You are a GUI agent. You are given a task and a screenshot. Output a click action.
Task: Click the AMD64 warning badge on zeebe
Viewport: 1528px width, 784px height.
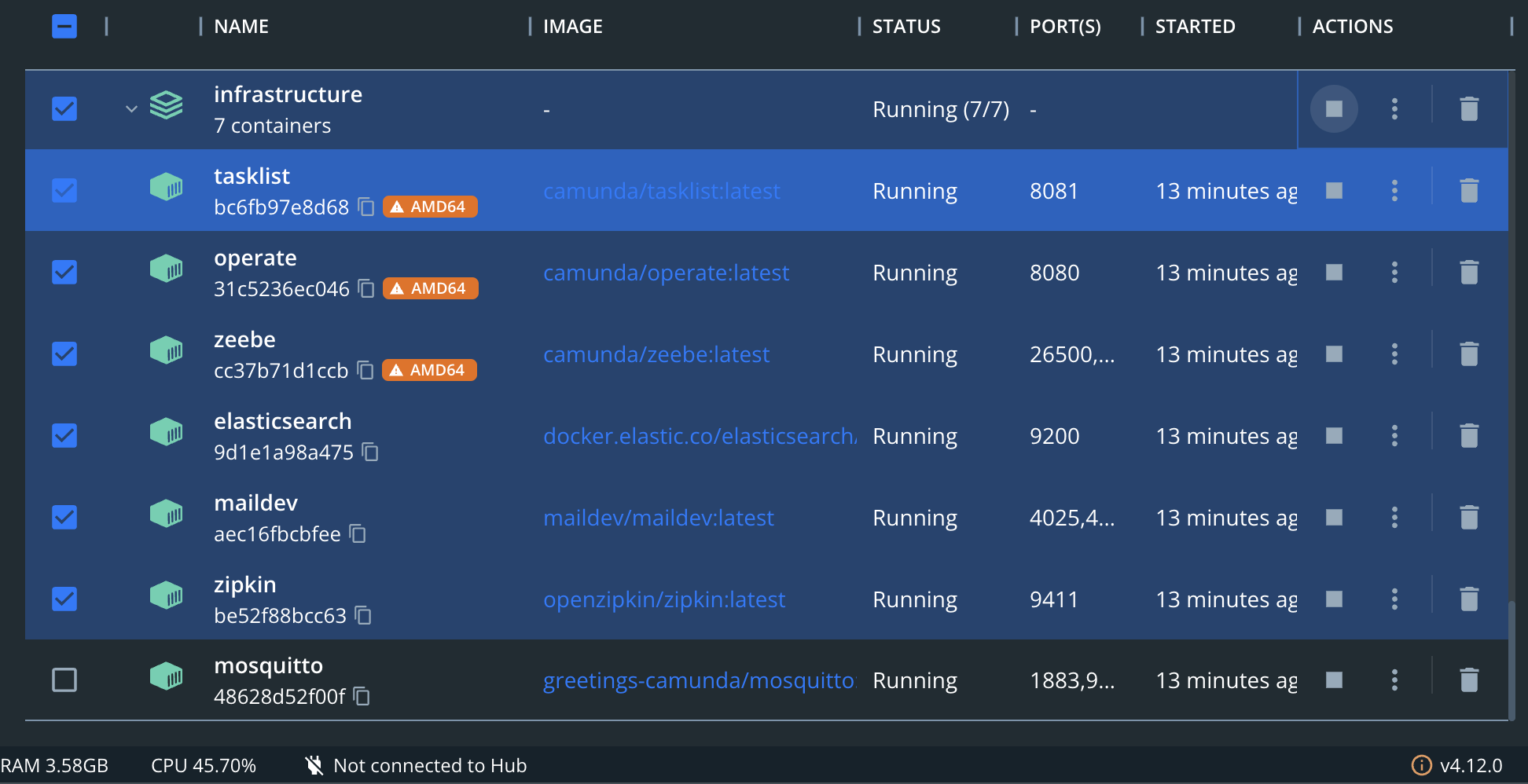pyautogui.click(x=429, y=370)
